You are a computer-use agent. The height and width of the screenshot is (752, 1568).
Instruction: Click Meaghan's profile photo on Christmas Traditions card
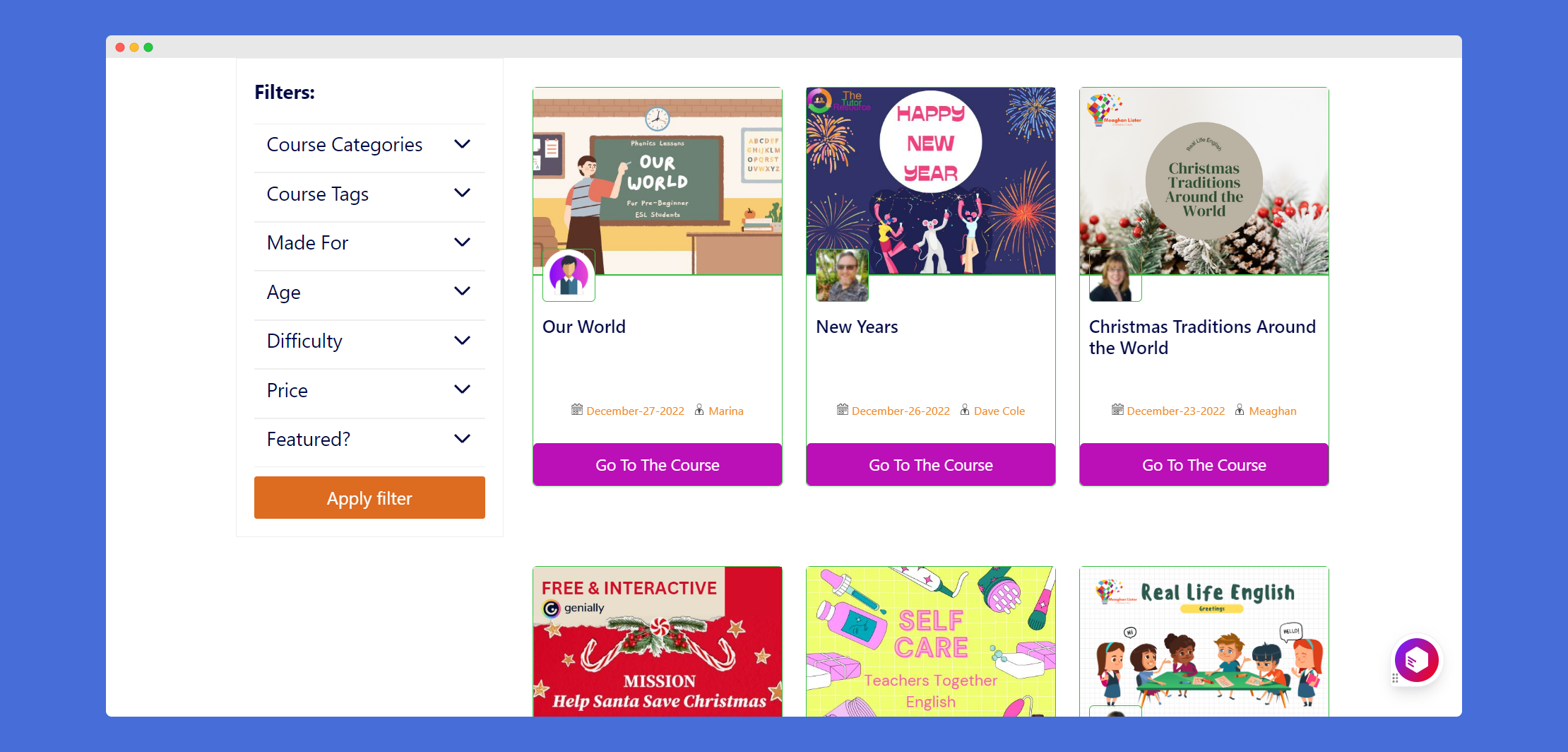(x=1115, y=276)
